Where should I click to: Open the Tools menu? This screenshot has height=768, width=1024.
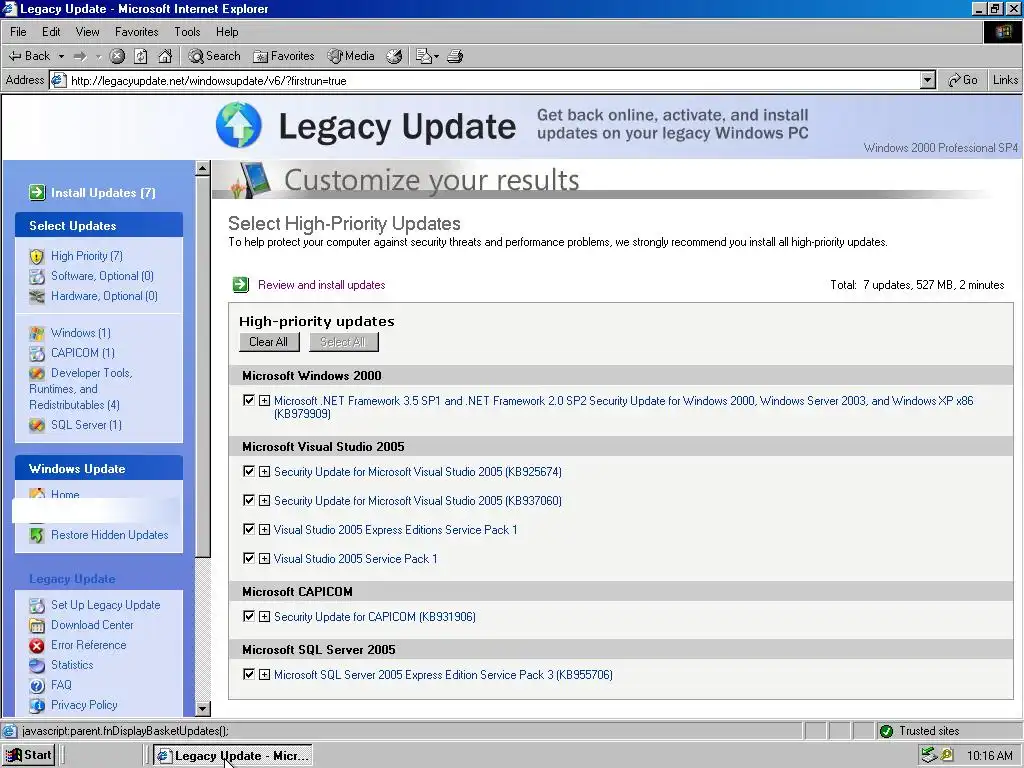point(187,31)
